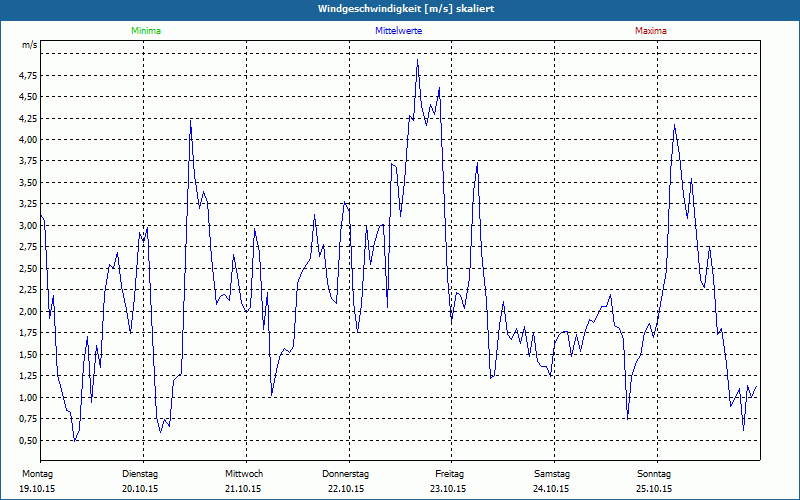
Task: Click the date 20.10.15
Action: click(140, 489)
